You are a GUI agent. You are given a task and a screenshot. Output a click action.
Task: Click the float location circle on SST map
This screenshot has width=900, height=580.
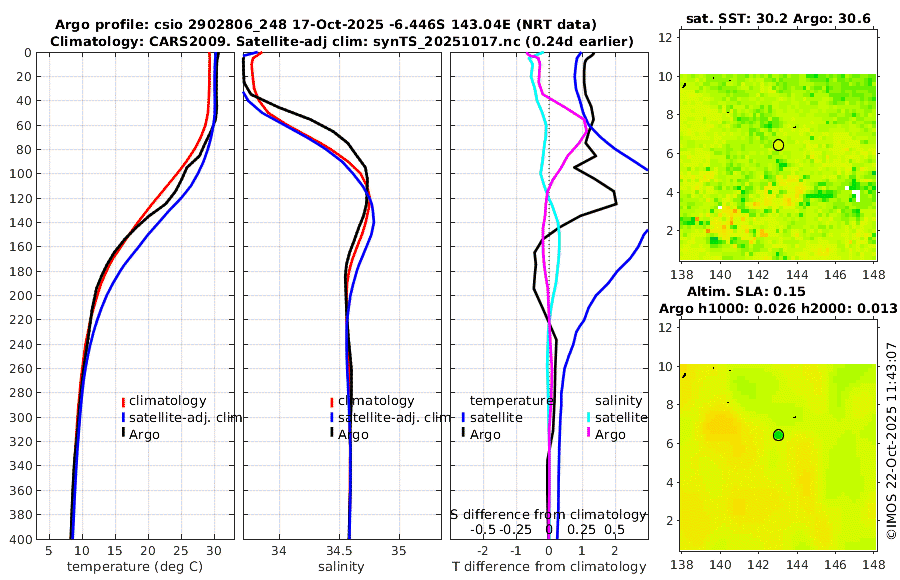point(778,145)
